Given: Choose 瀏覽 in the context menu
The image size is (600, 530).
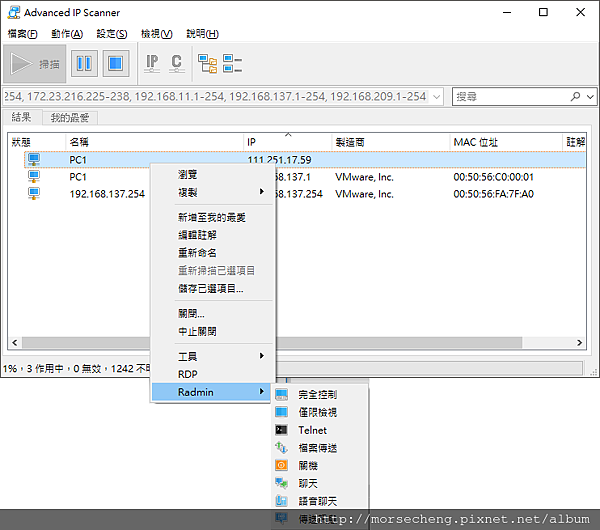Looking at the screenshot, I should [213, 174].
